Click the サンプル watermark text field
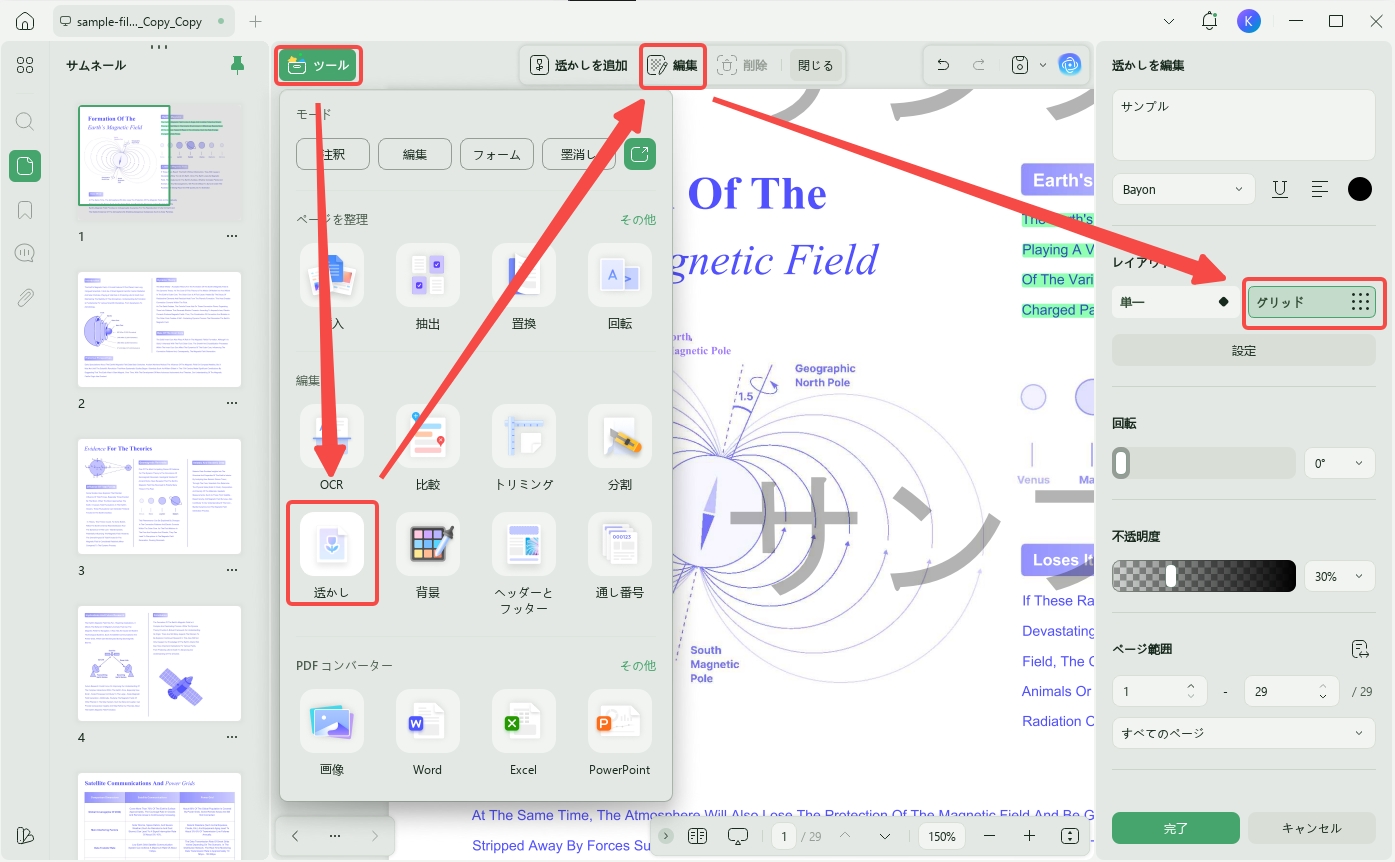Image resolution: width=1395 pixels, height=862 pixels. (x=1244, y=125)
